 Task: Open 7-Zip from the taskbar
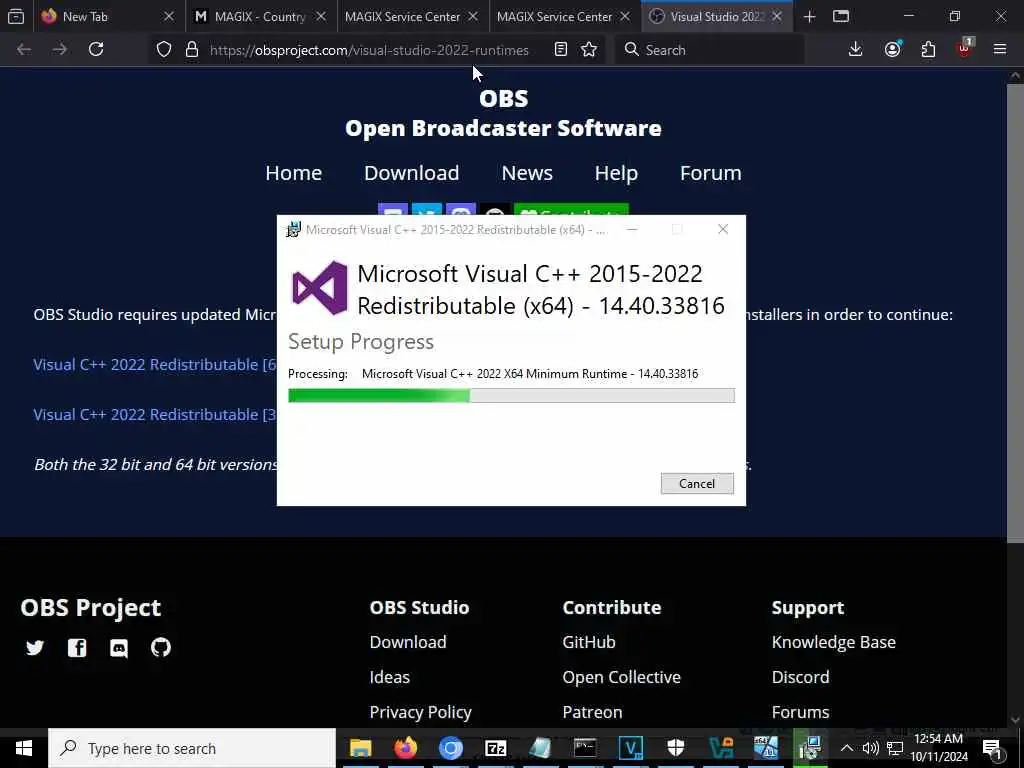coord(496,748)
